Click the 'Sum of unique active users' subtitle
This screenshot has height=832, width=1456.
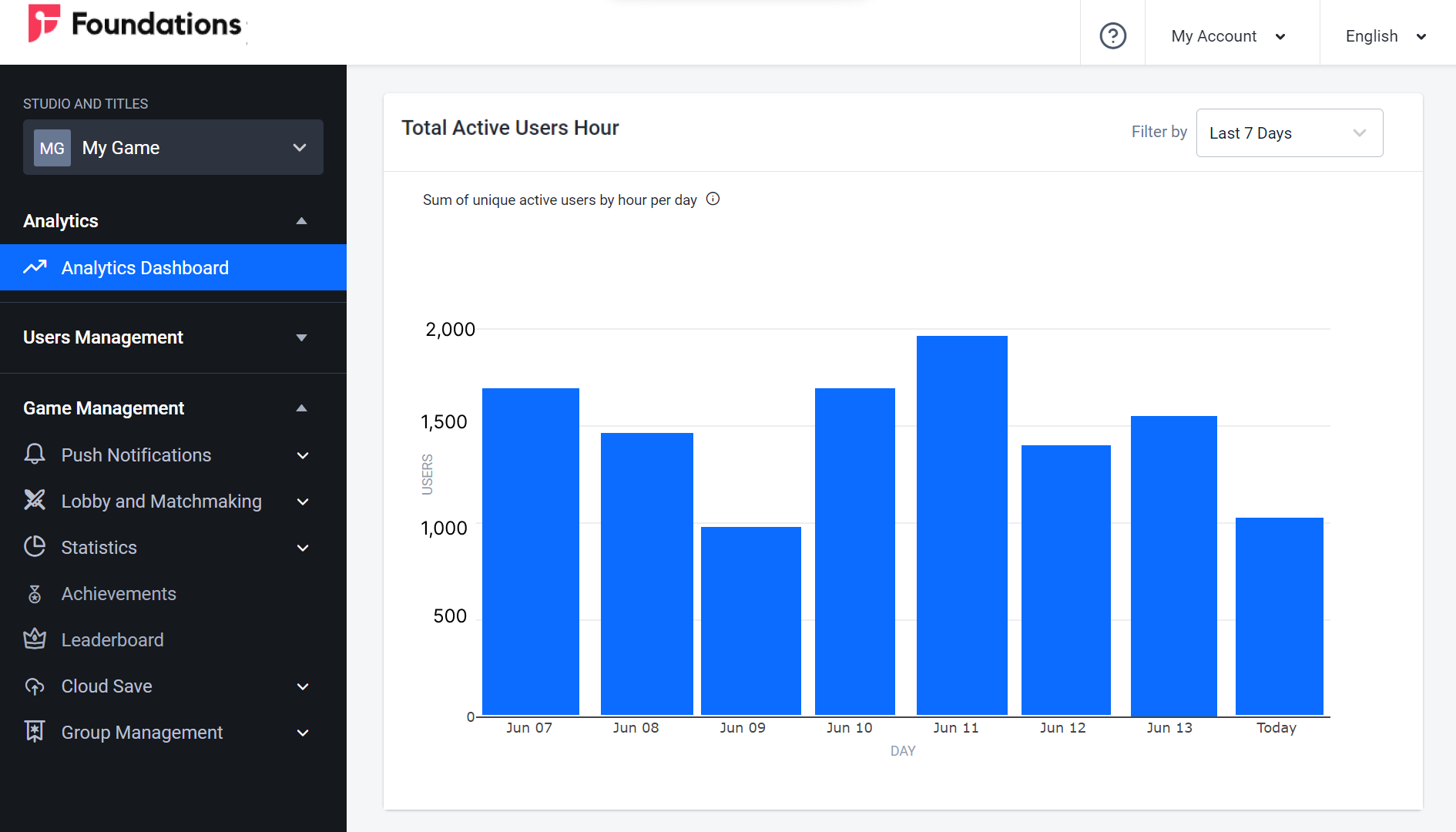[x=559, y=200]
